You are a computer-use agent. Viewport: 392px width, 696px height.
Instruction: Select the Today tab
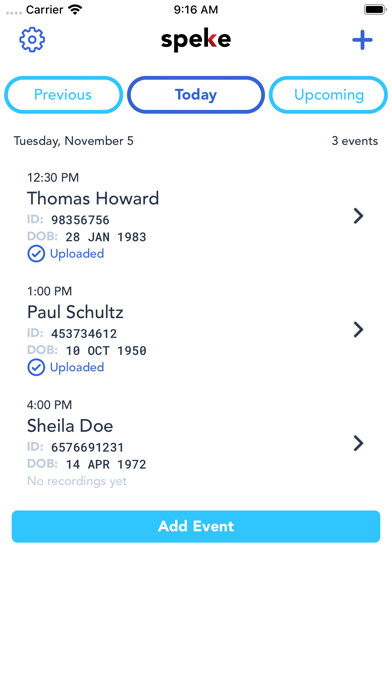pos(196,95)
